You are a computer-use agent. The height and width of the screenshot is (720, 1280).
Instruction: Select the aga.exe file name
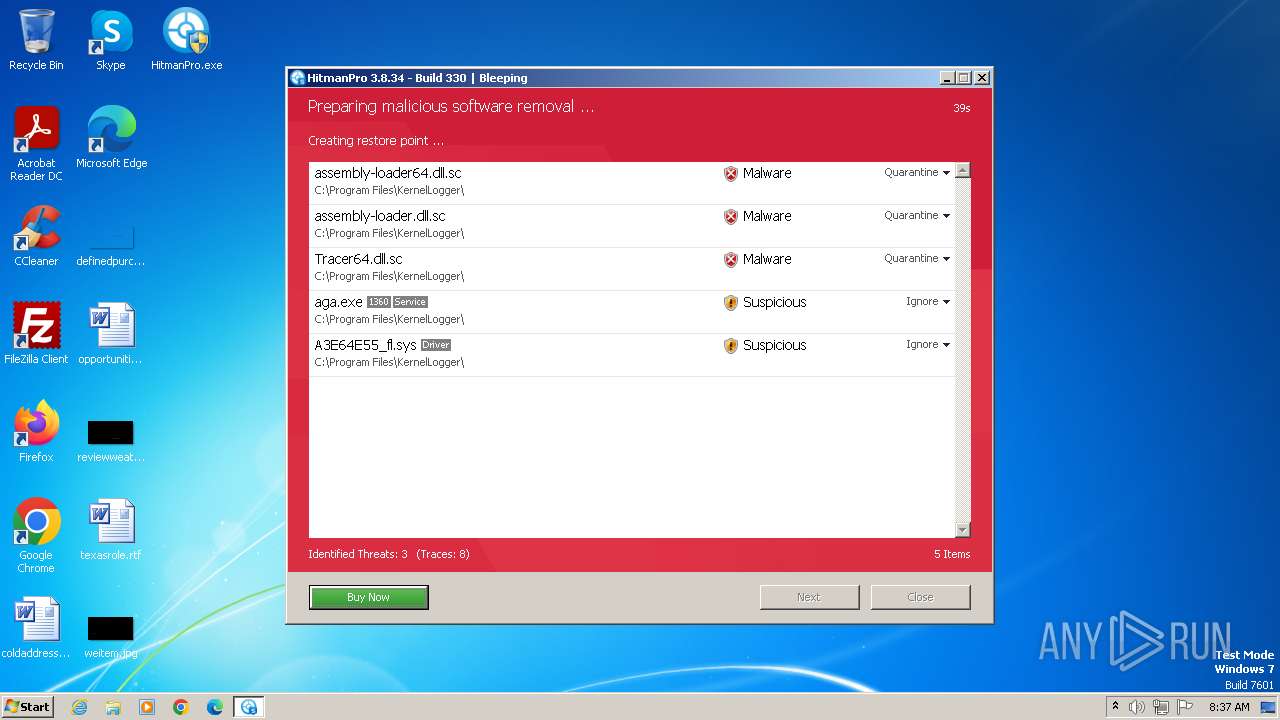(338, 302)
